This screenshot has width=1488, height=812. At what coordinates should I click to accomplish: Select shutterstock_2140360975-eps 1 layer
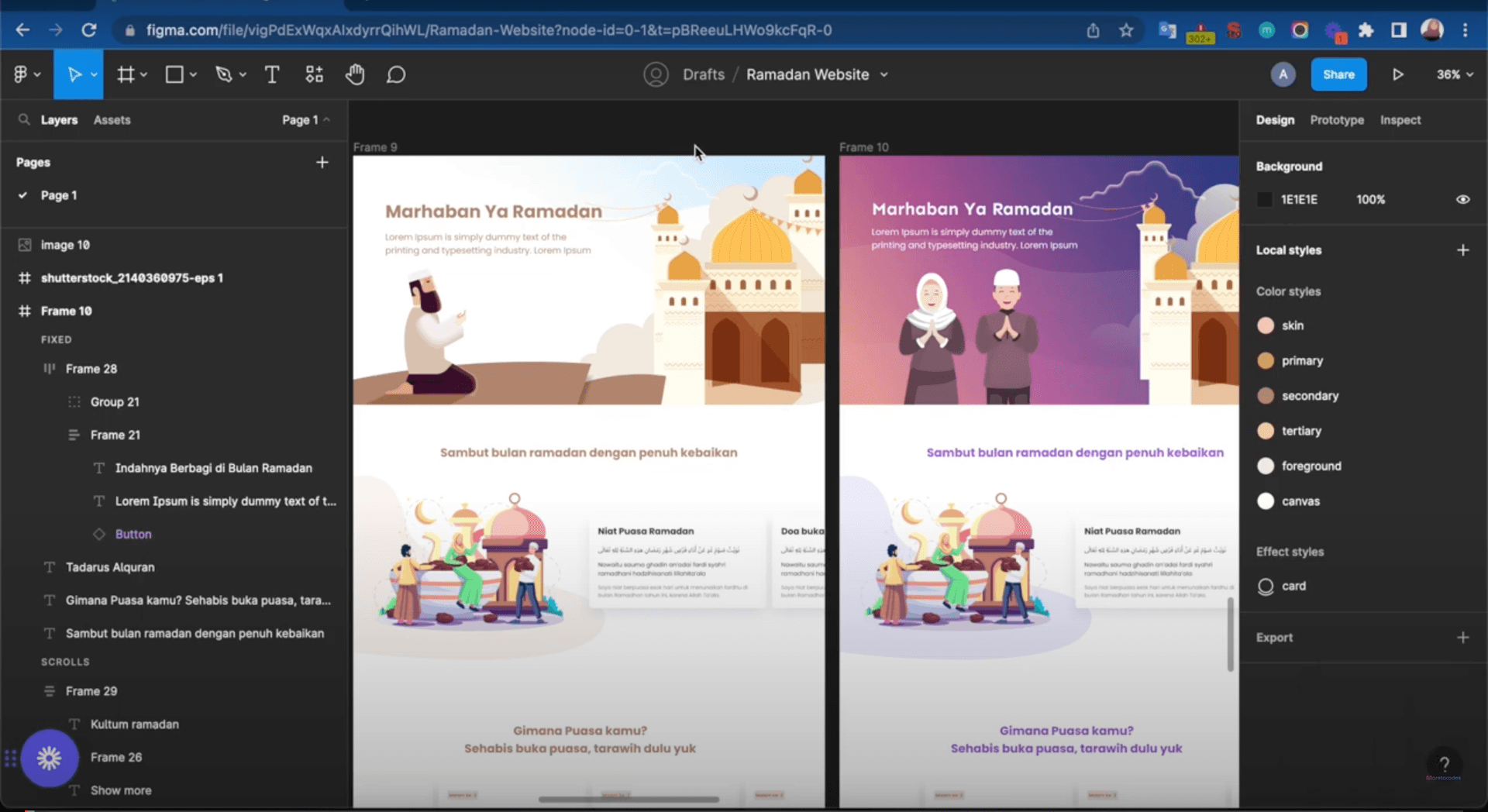pos(132,277)
